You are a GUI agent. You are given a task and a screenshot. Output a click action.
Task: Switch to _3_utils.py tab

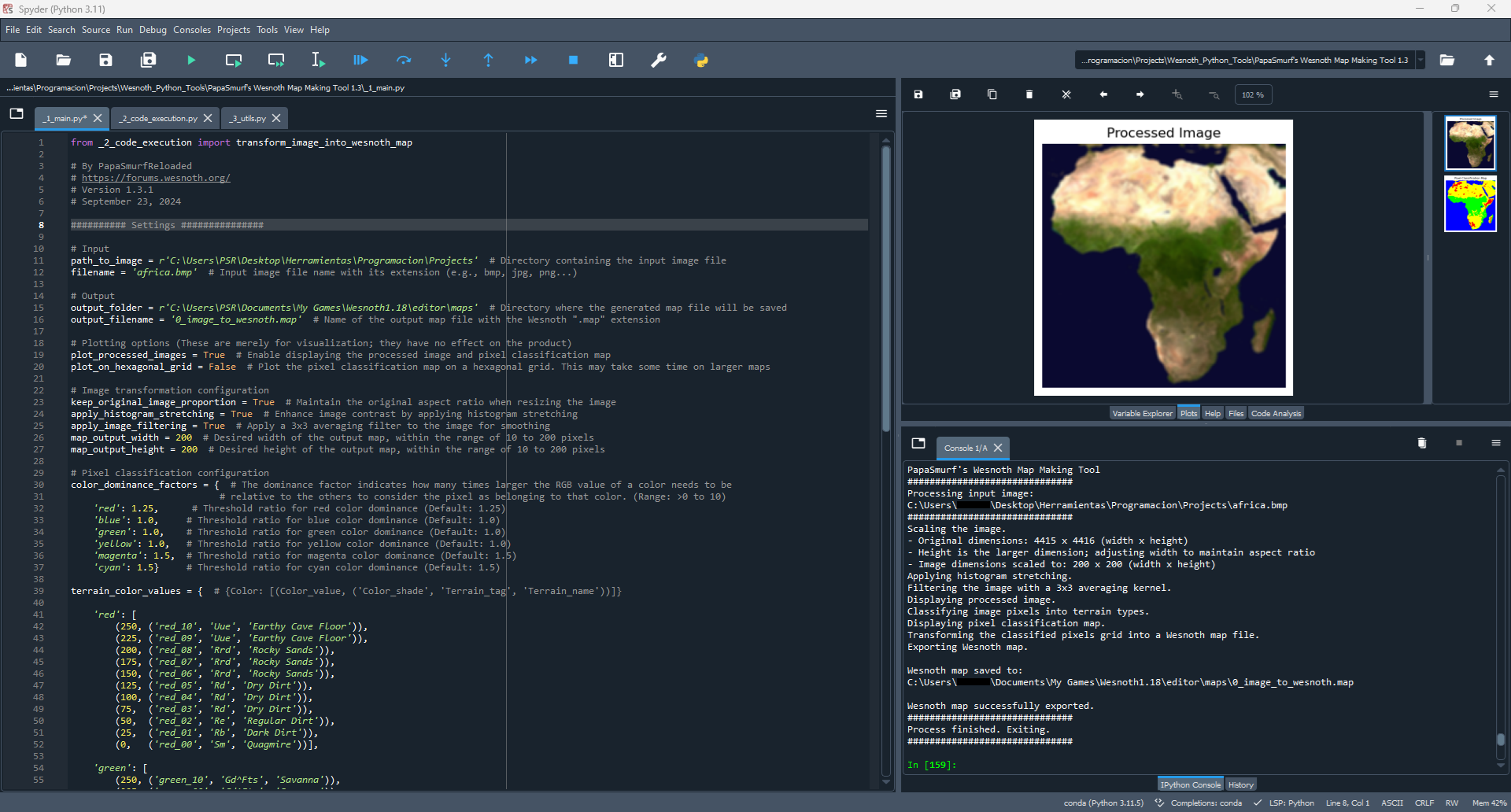point(248,118)
